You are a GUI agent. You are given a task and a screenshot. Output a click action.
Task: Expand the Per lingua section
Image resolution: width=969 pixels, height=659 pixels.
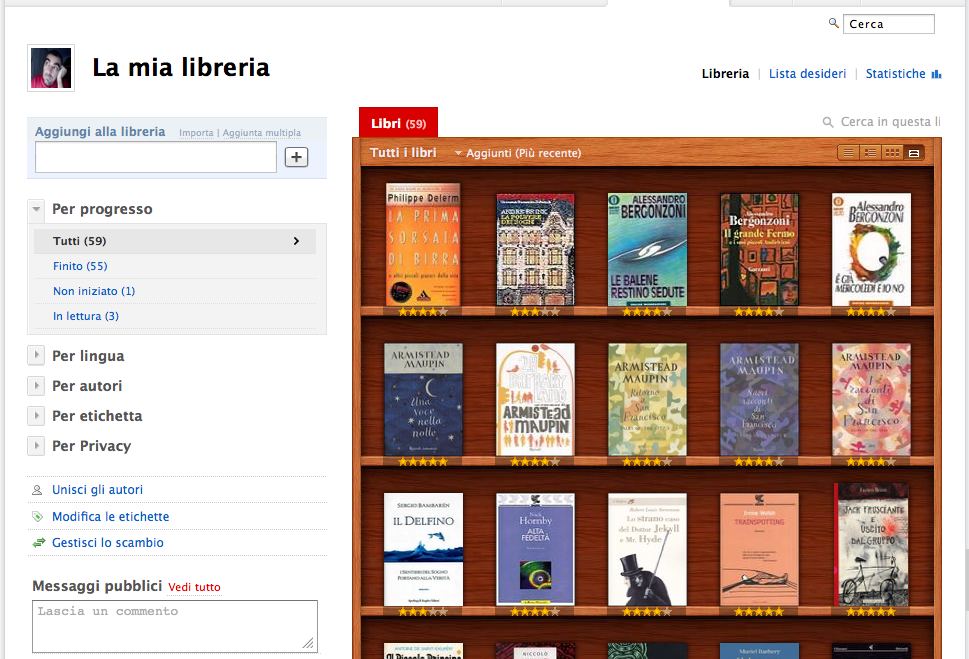coord(36,355)
